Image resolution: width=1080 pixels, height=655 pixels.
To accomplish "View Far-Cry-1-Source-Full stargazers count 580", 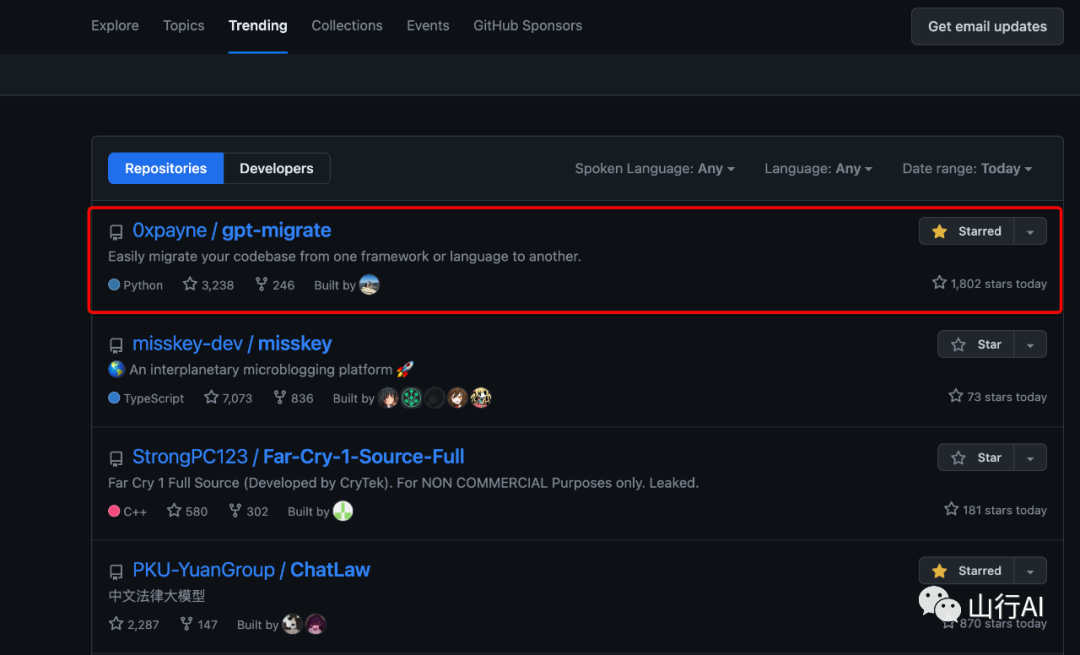I will pyautogui.click(x=187, y=510).
